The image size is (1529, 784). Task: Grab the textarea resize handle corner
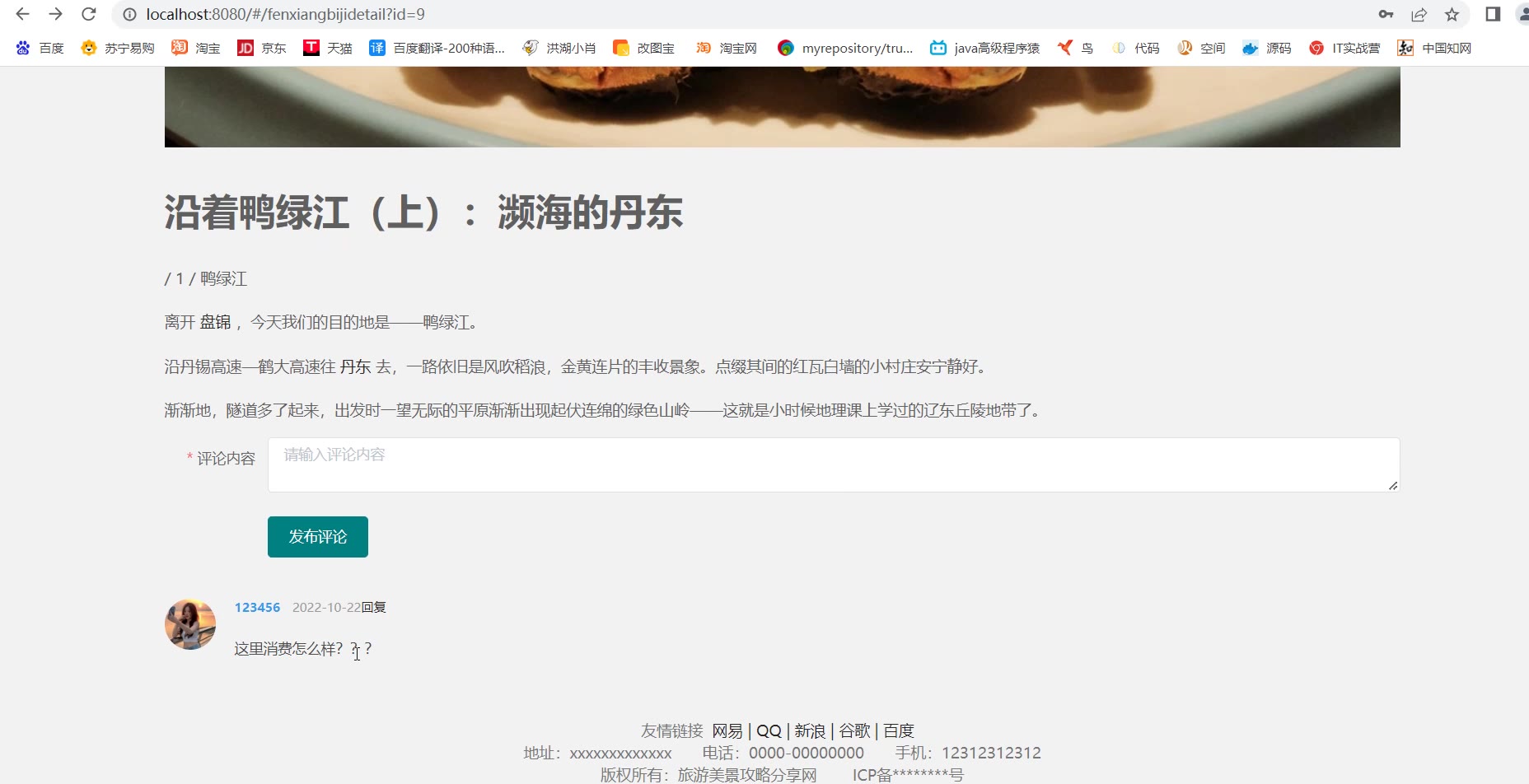coord(1393,486)
